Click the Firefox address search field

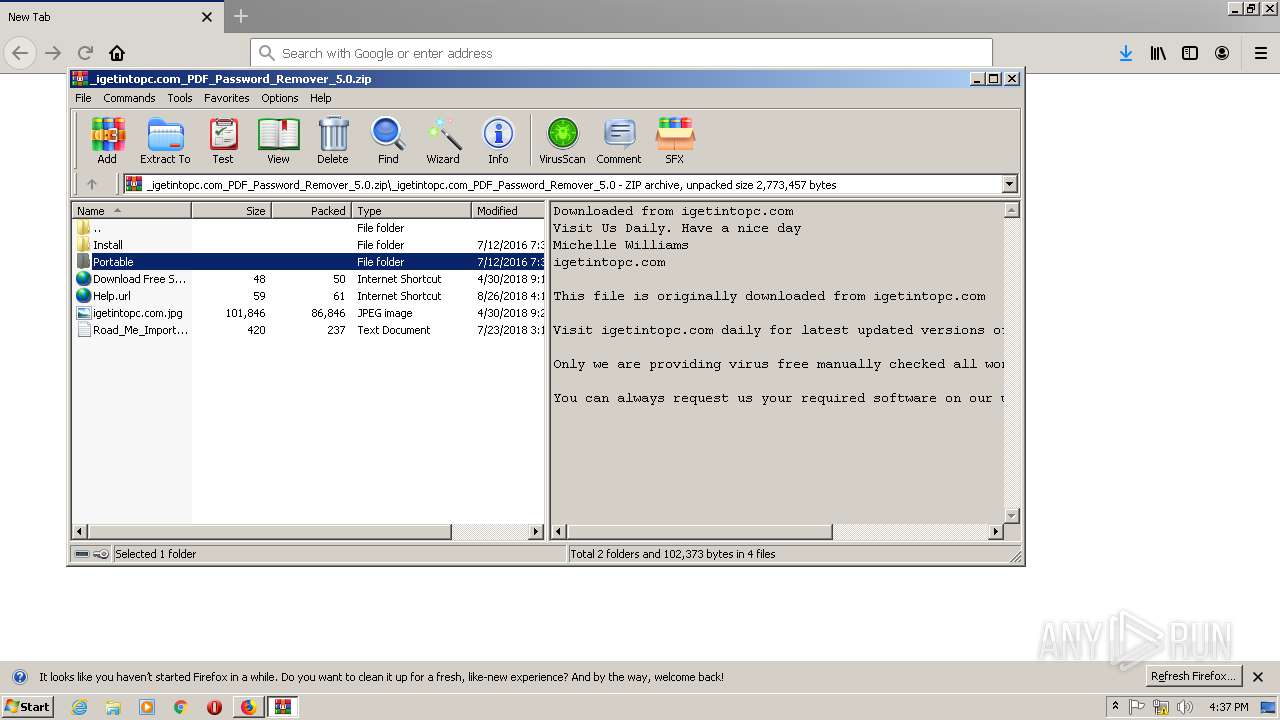621,53
